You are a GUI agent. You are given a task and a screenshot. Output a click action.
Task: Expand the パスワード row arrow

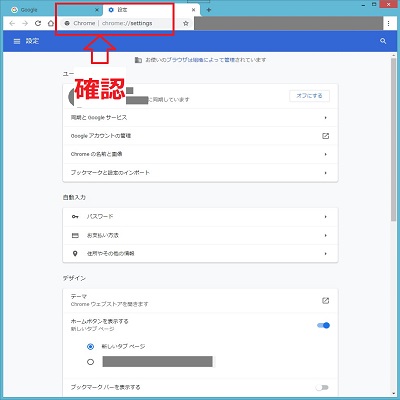point(326,217)
